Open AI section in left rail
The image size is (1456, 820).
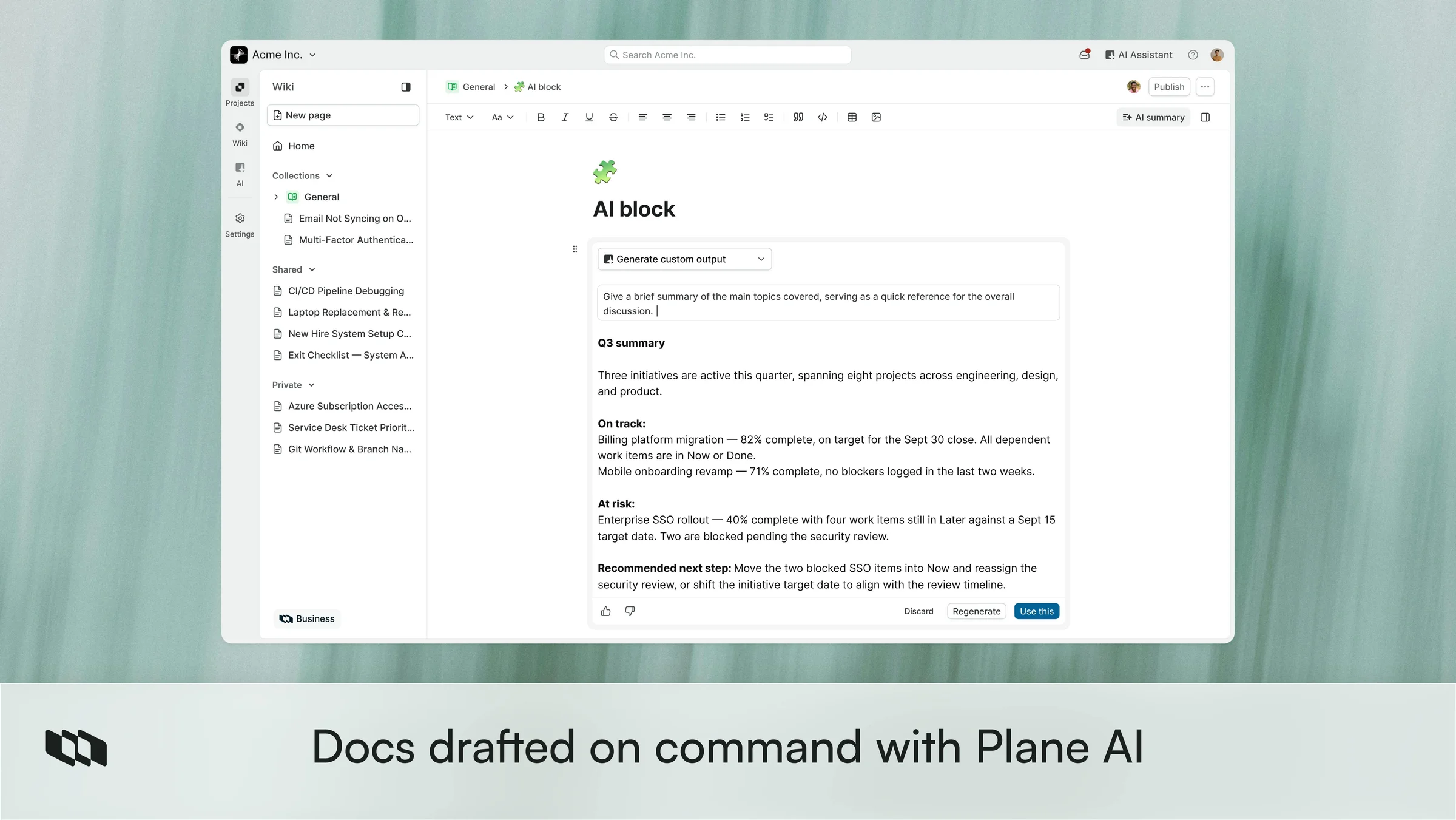tap(240, 174)
